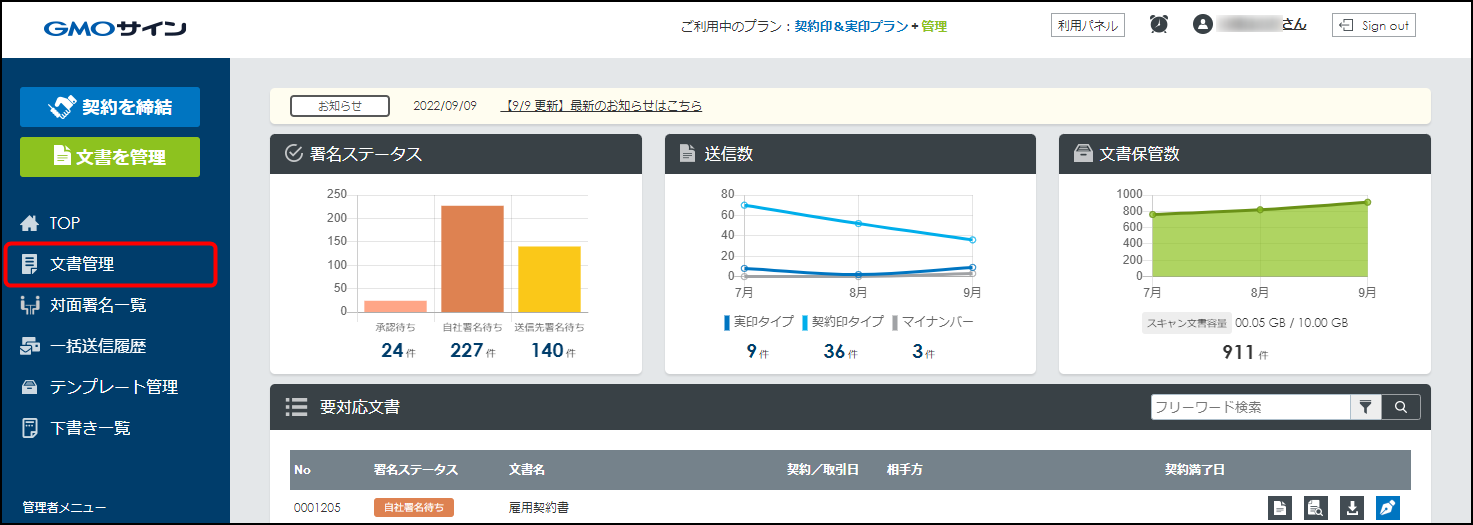Open 下書き一覧 in the sidebar
The width and height of the screenshot is (1473, 525).
(89, 428)
